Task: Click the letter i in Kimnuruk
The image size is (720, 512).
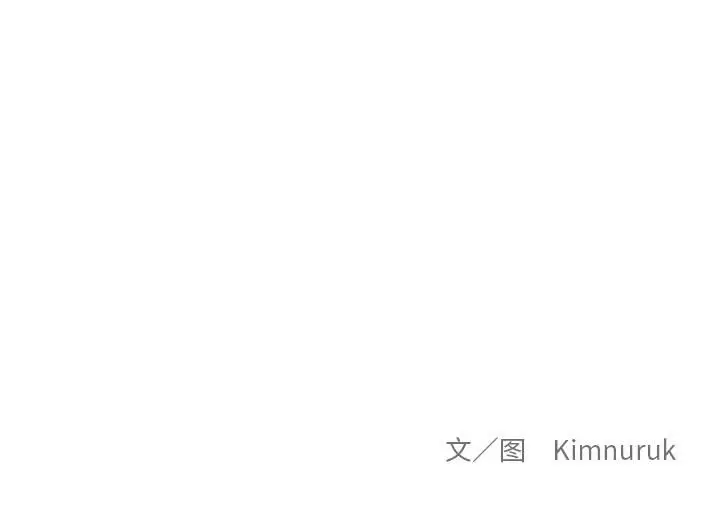Action: click(576, 450)
